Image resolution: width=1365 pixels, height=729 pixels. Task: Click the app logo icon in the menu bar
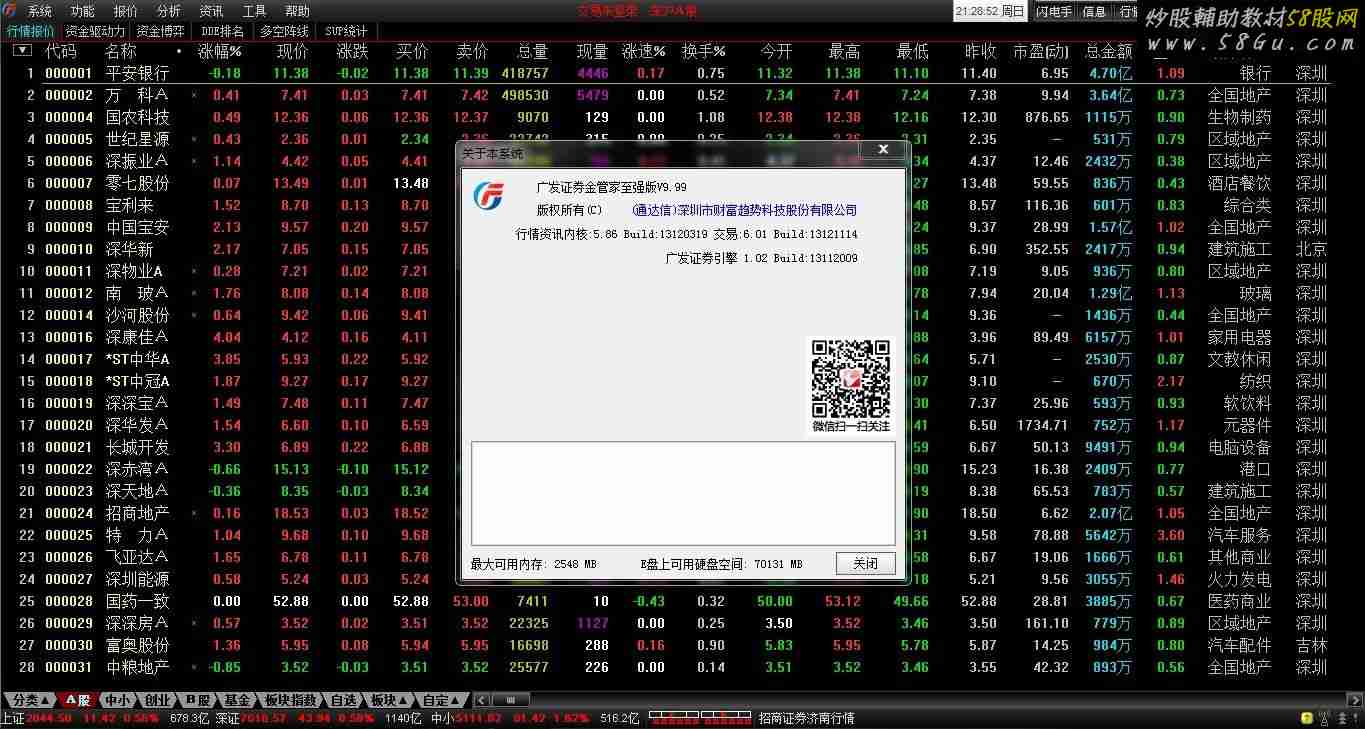(x=10, y=11)
